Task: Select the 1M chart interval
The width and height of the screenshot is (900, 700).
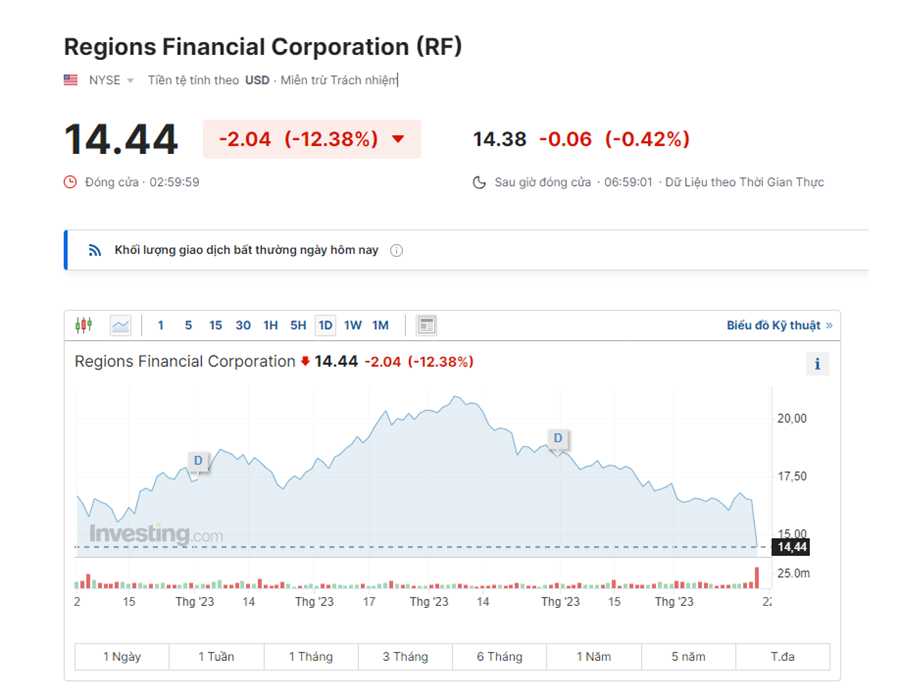Action: pos(380,325)
